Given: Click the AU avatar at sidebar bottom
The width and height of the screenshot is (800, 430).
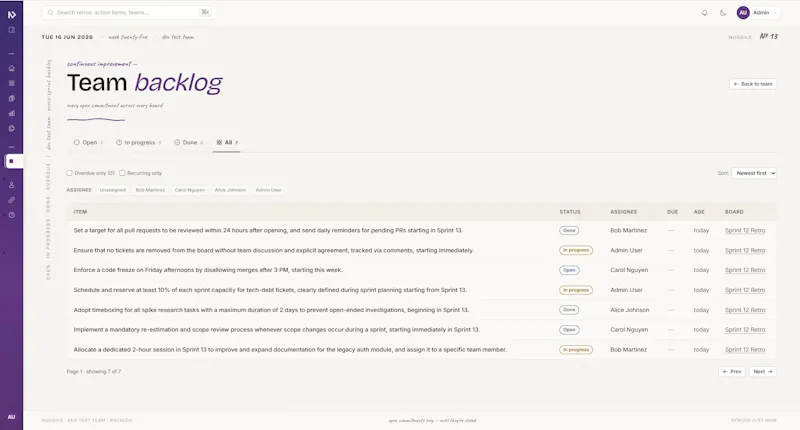Looking at the screenshot, I should point(11,417).
